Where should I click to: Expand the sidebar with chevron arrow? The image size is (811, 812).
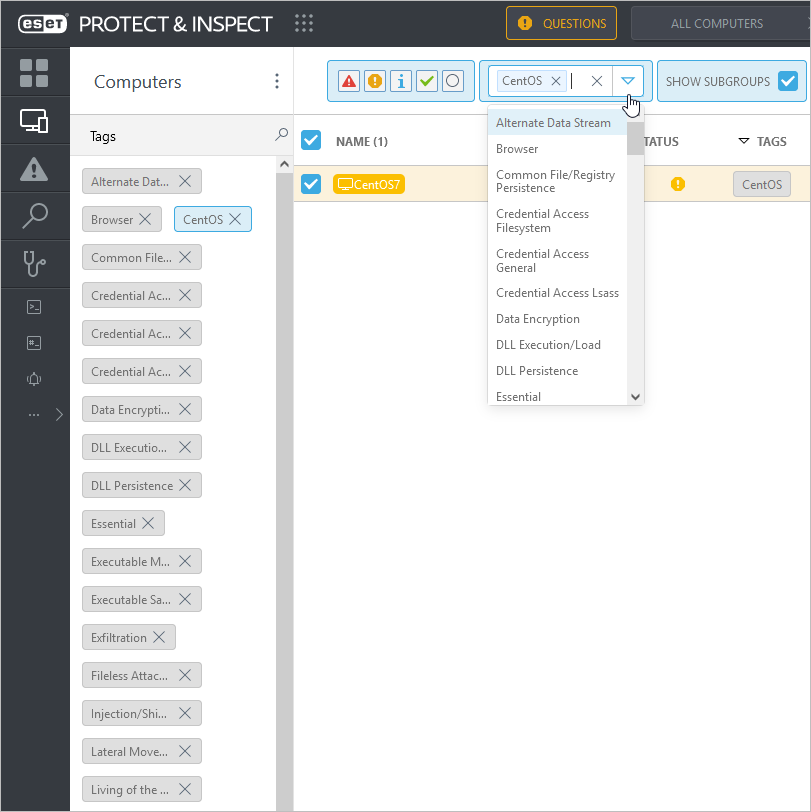tap(59, 414)
